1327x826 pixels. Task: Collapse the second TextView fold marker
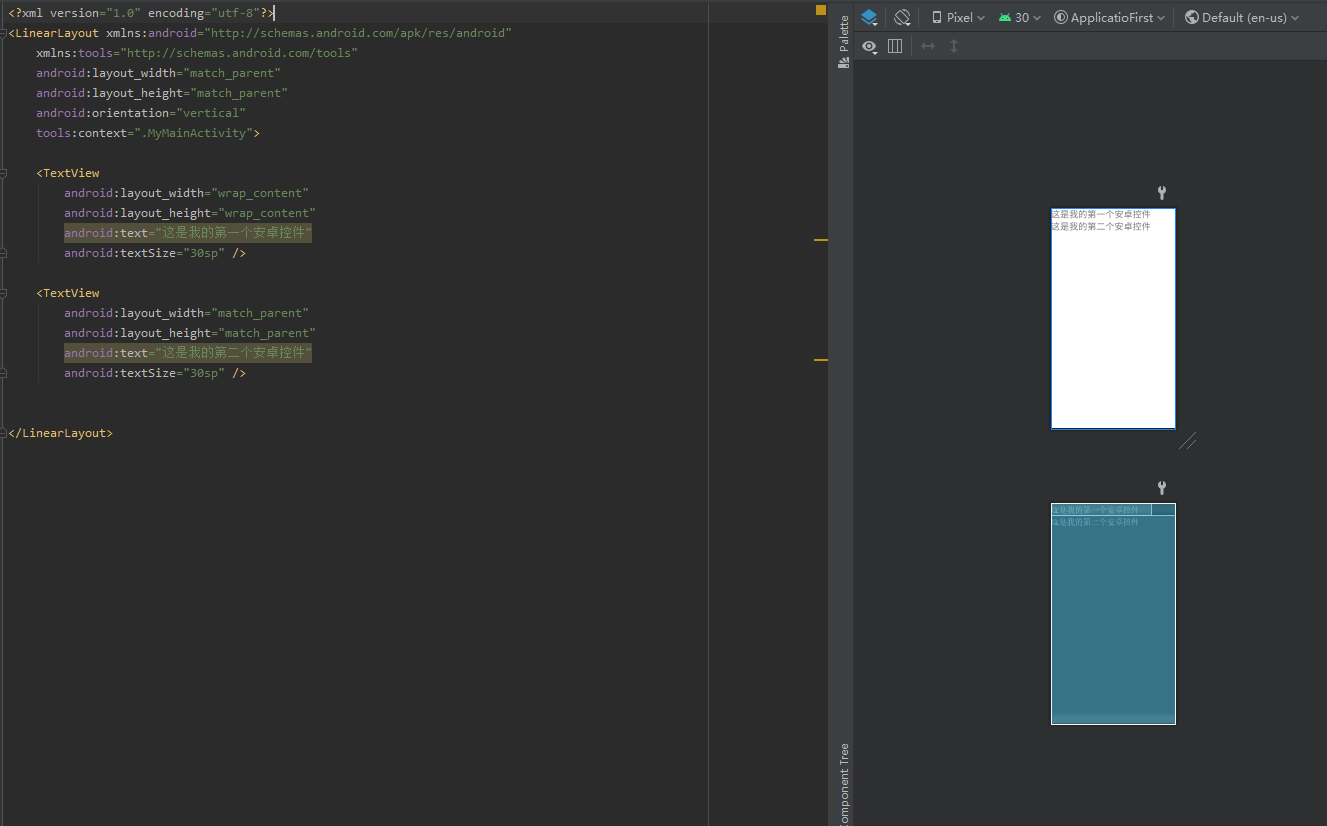click(x=3, y=293)
